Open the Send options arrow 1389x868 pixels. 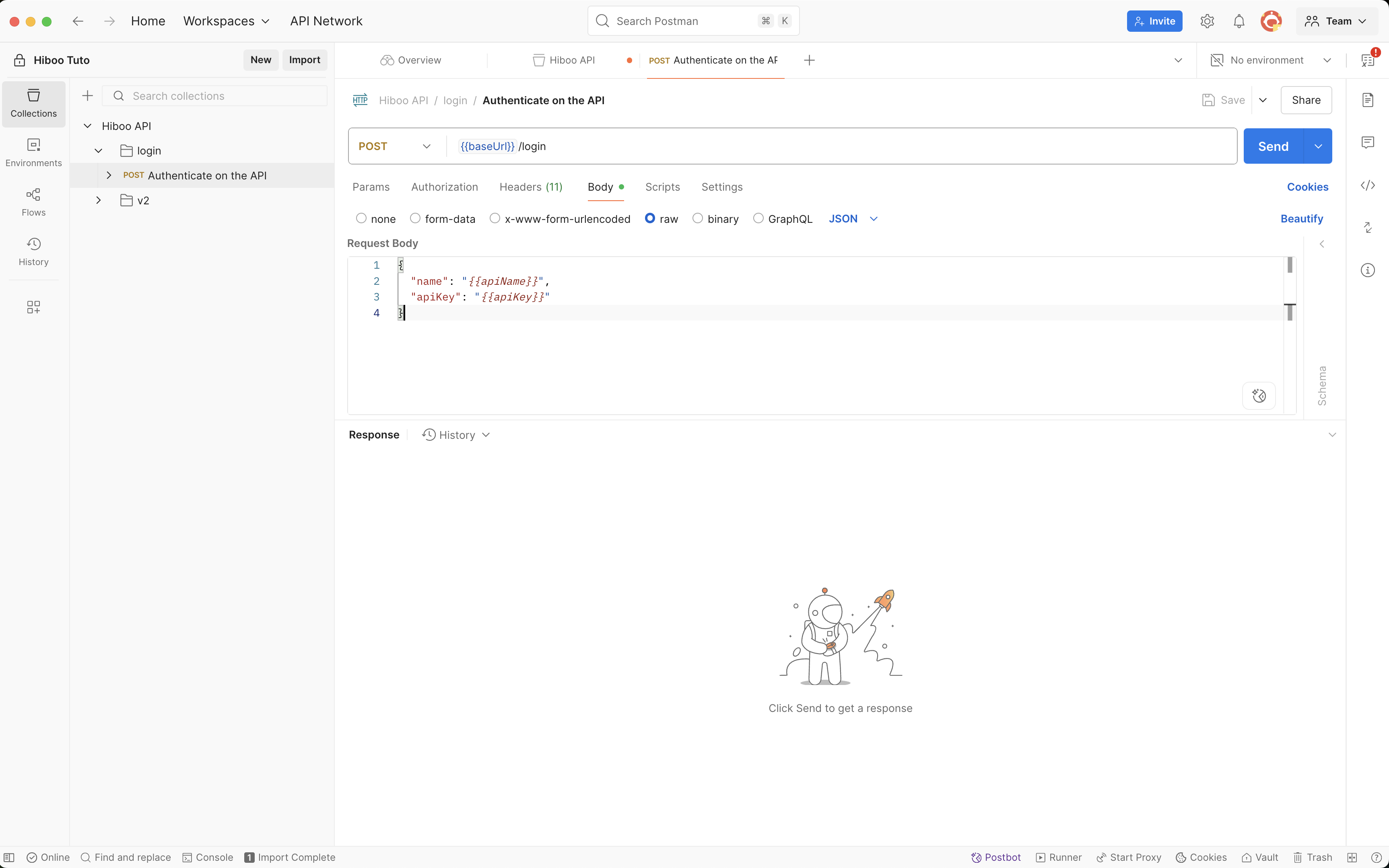pyautogui.click(x=1318, y=146)
